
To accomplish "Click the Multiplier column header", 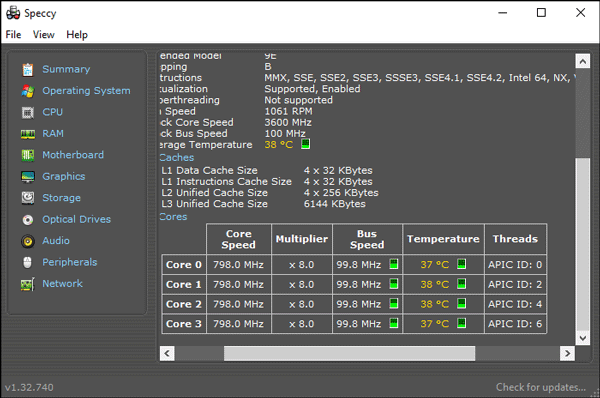I will click(302, 239).
